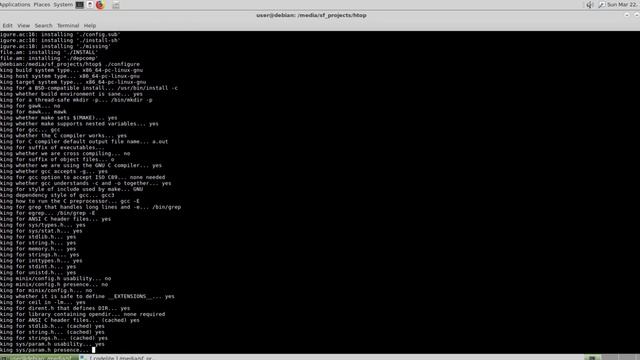Image resolution: width=640 pixels, height=360 pixels.
Task: Click the search magnifier icon beside the clock
Action: click(x=602, y=5)
